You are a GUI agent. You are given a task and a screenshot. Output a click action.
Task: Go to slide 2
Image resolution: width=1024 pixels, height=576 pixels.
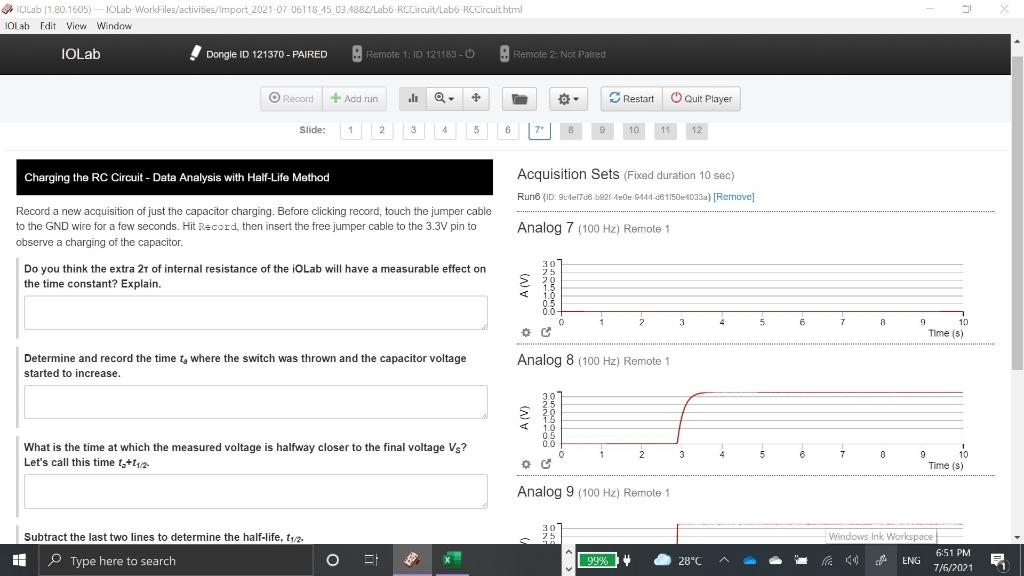coord(382,129)
